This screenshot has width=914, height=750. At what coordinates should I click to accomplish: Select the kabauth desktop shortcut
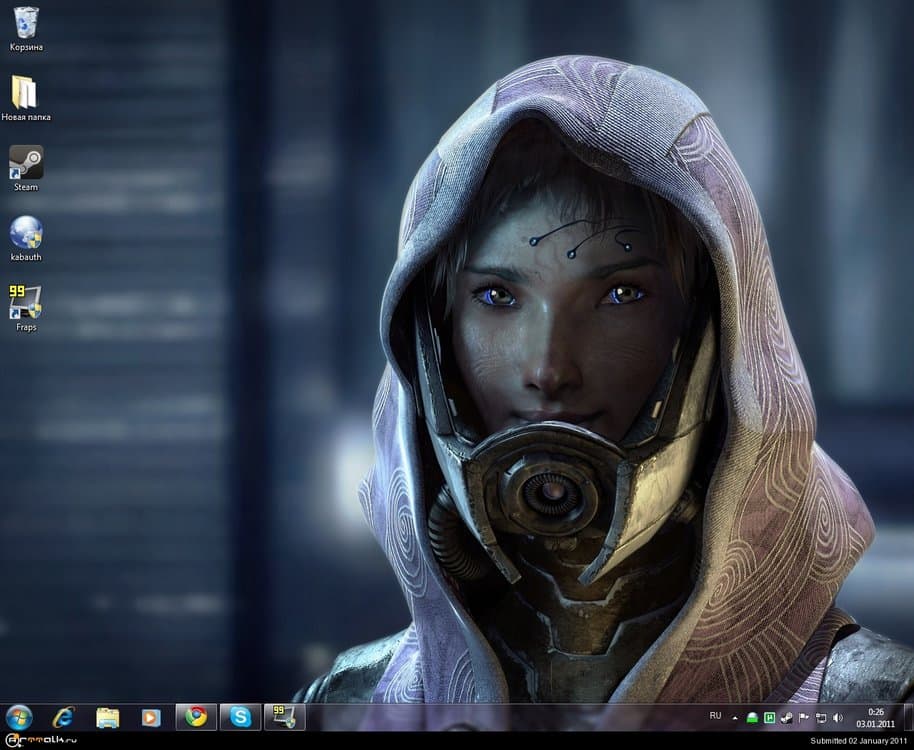26,233
